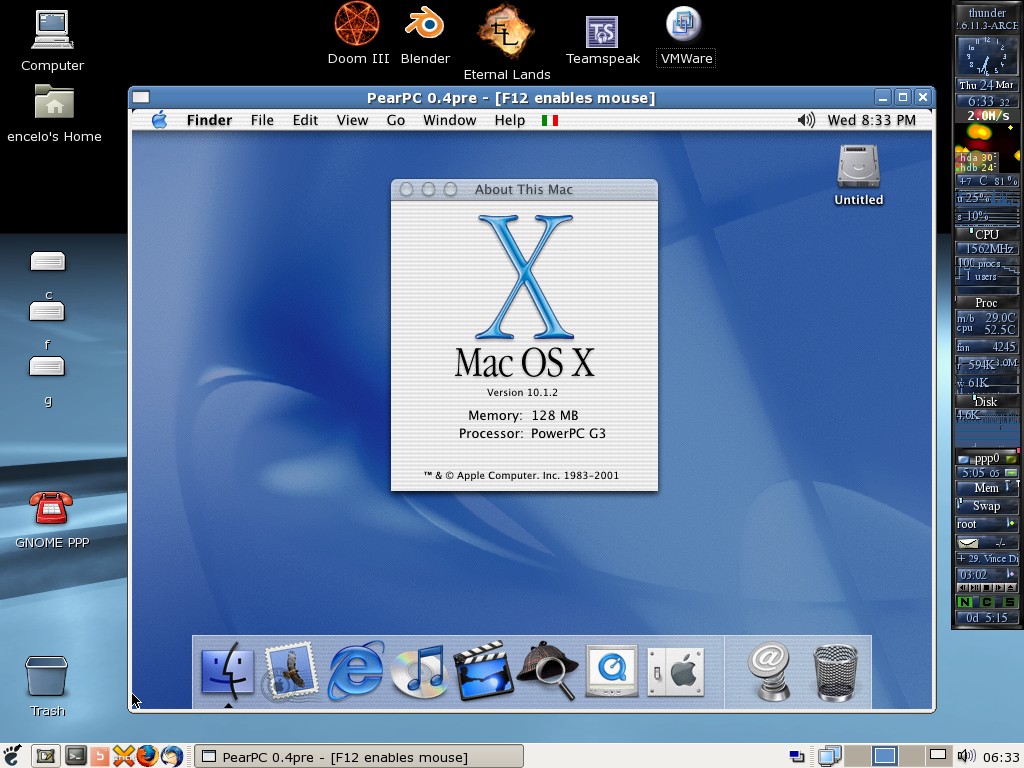Click the CPU label in GKrellM

tap(987, 234)
